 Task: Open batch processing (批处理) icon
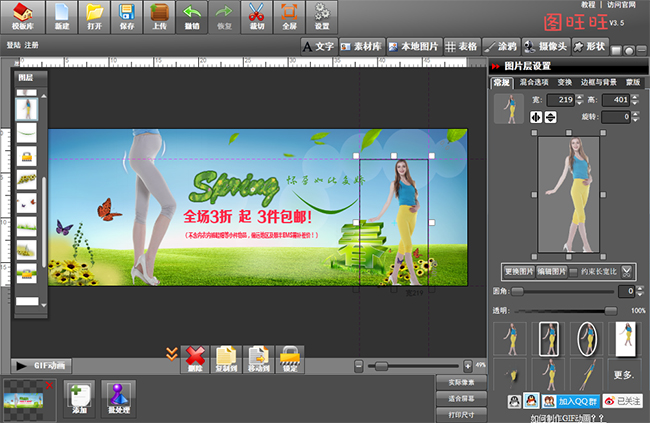coord(119,399)
